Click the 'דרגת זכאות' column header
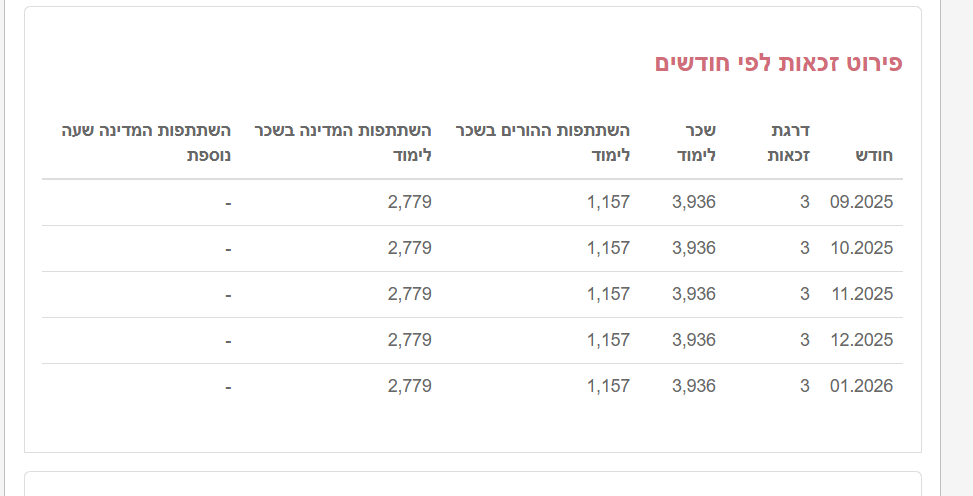 pyautogui.click(x=790, y=143)
